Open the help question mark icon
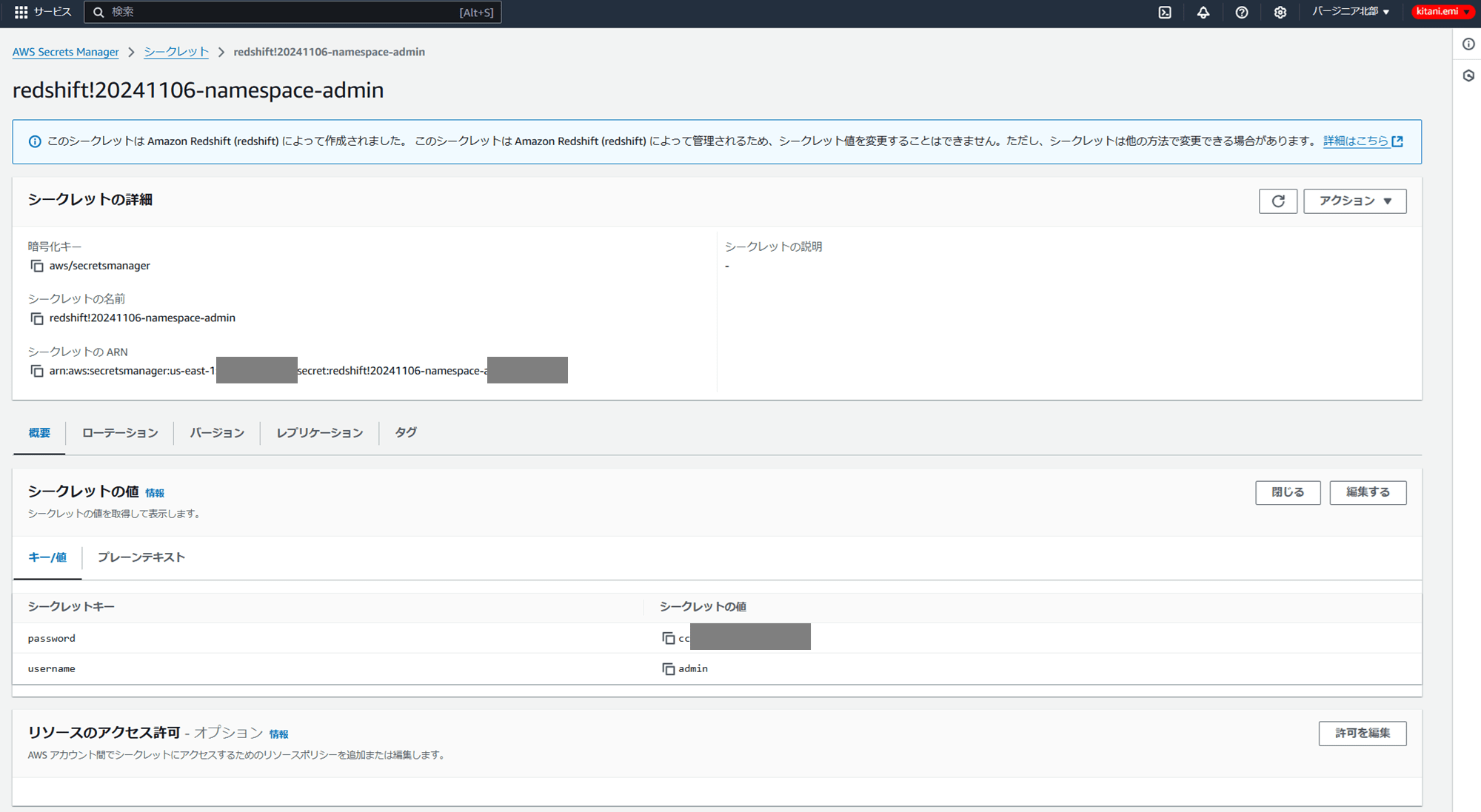The height and width of the screenshot is (812, 1481). (x=1242, y=12)
